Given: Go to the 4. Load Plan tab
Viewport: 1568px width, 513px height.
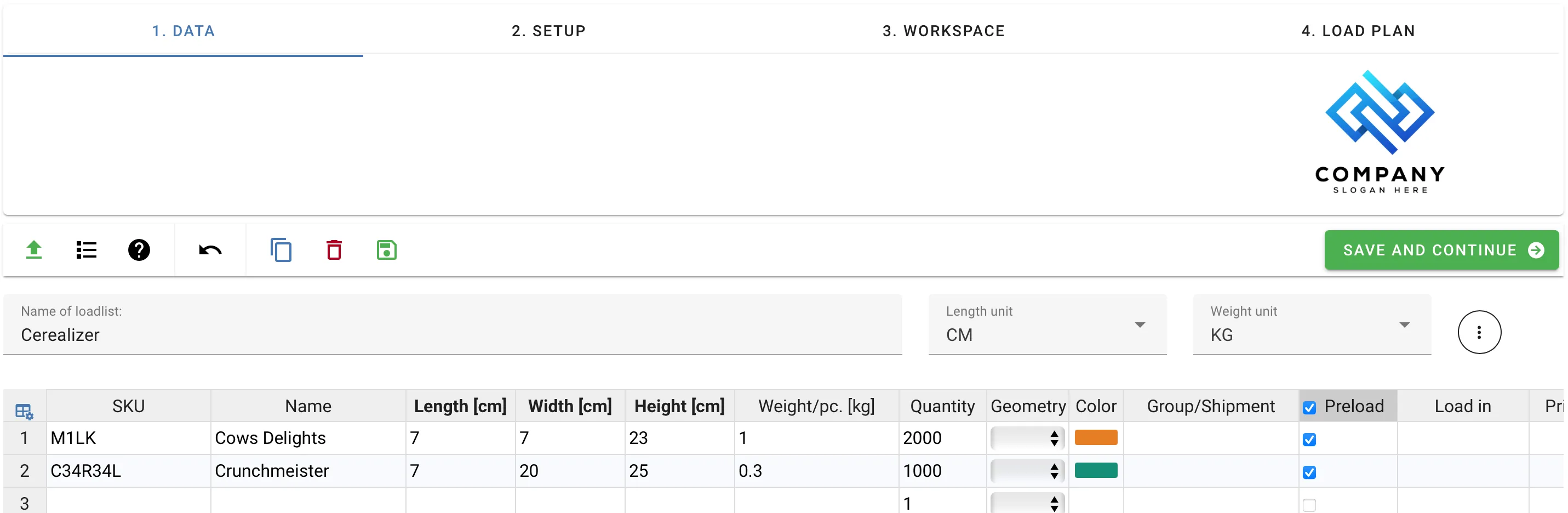Looking at the screenshot, I should click(1358, 31).
